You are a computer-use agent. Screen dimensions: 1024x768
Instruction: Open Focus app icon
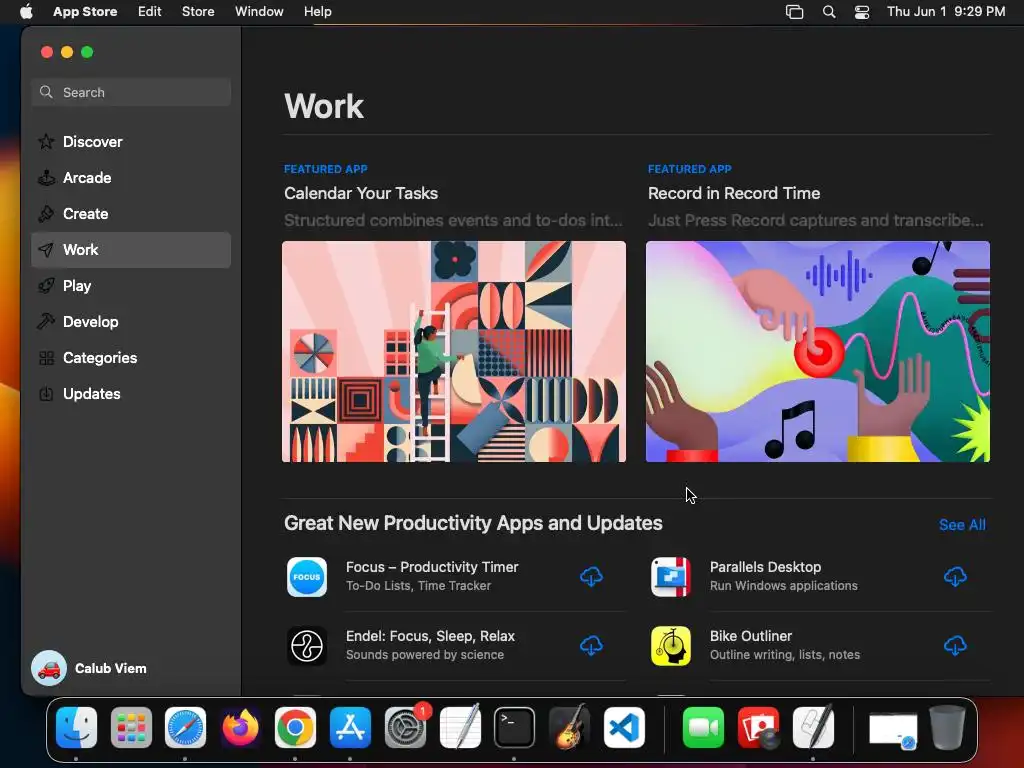click(x=307, y=577)
